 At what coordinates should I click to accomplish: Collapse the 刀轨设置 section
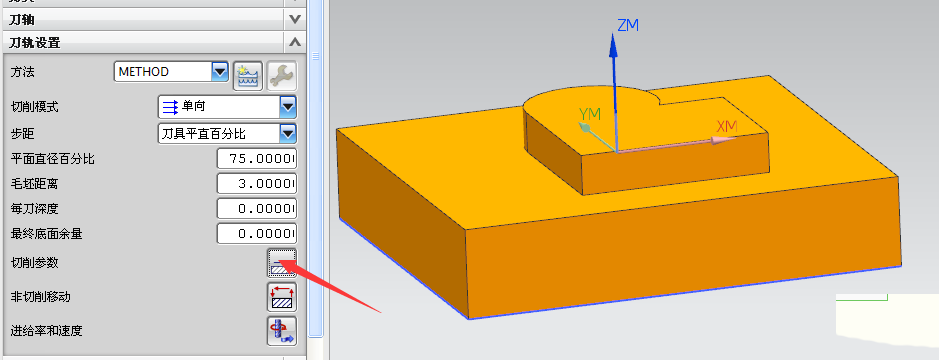click(294, 42)
